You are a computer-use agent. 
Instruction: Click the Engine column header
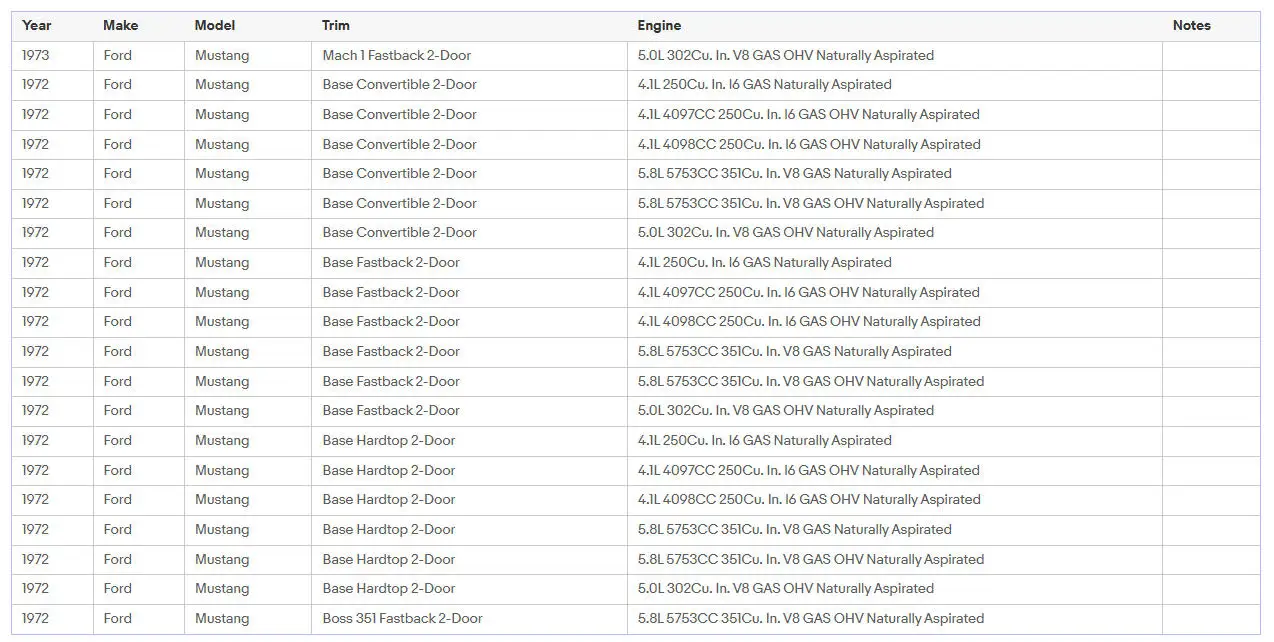coord(894,26)
